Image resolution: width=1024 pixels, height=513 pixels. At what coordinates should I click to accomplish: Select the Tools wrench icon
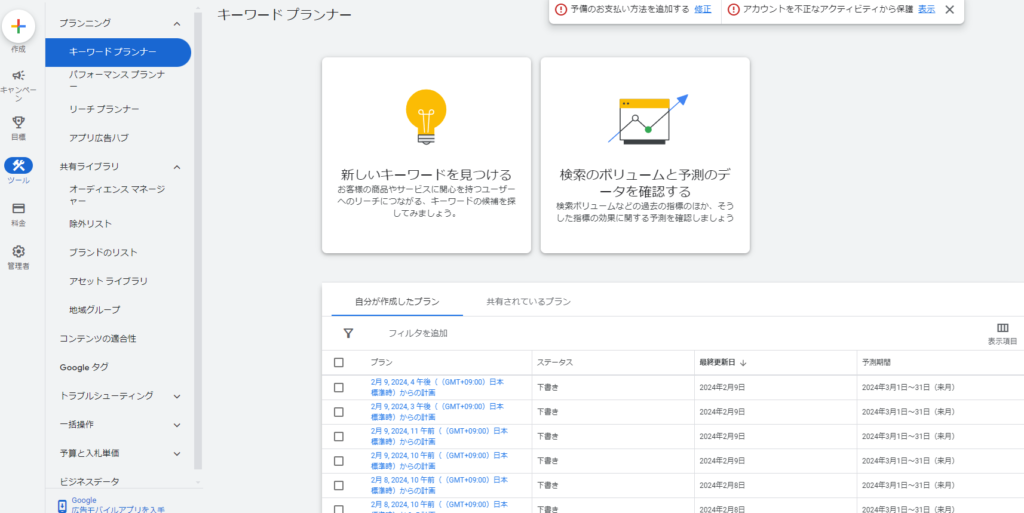tap(18, 165)
